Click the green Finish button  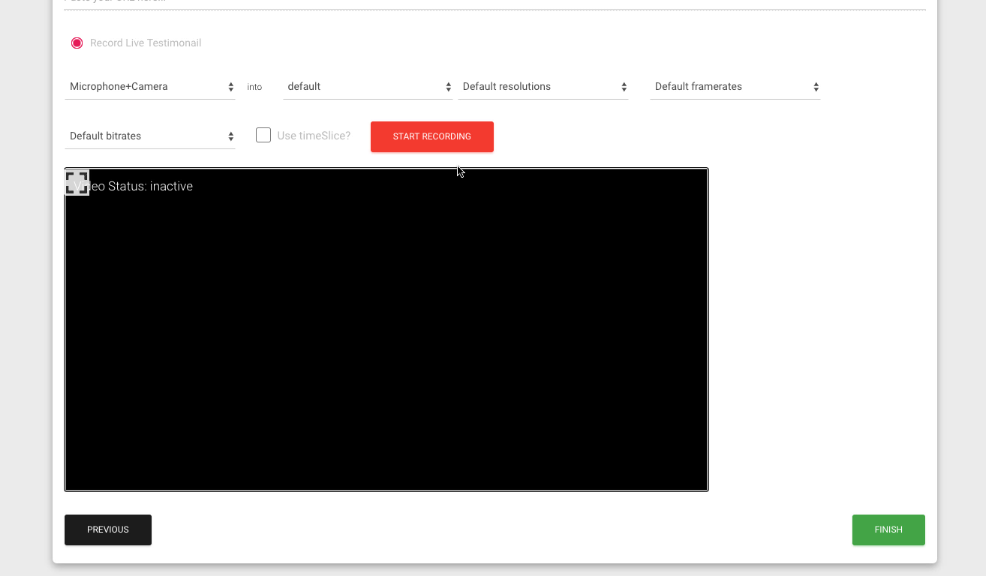pyautogui.click(x=889, y=529)
